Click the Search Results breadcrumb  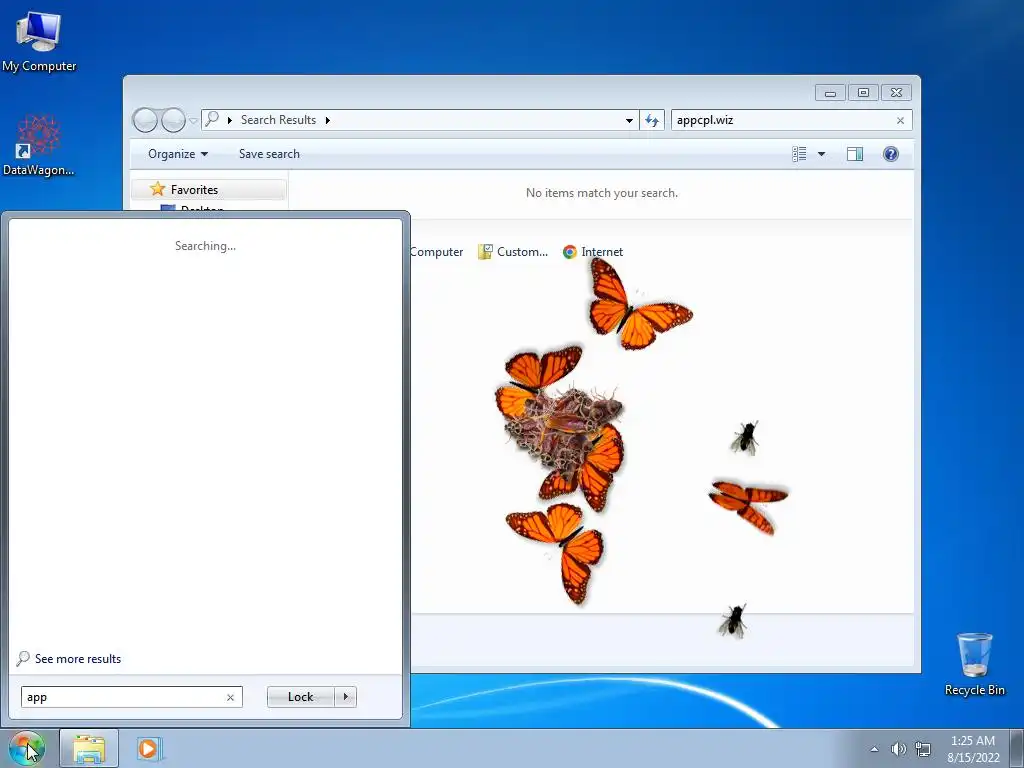point(278,120)
